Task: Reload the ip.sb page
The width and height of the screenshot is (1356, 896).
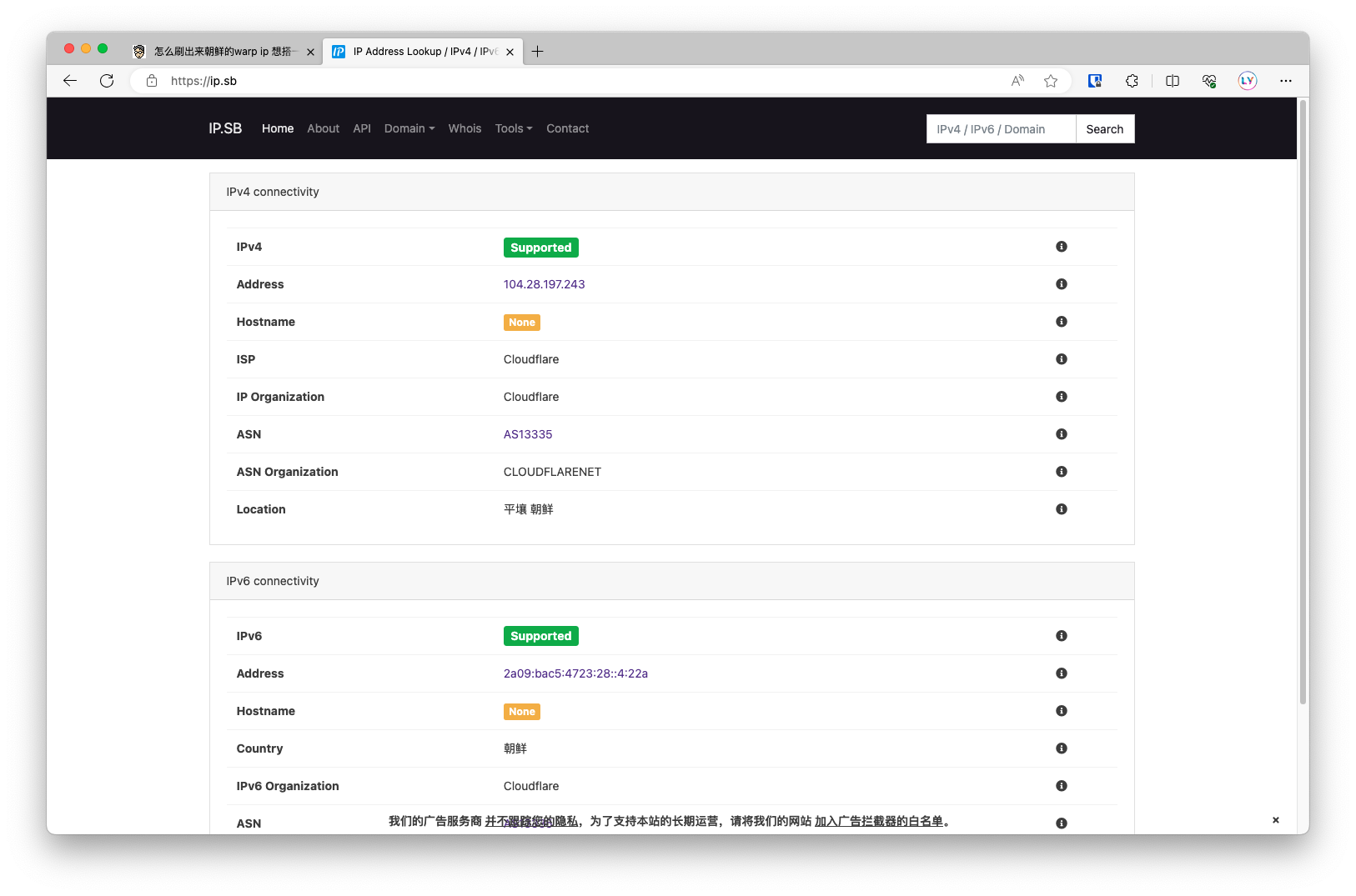Action: click(x=107, y=81)
